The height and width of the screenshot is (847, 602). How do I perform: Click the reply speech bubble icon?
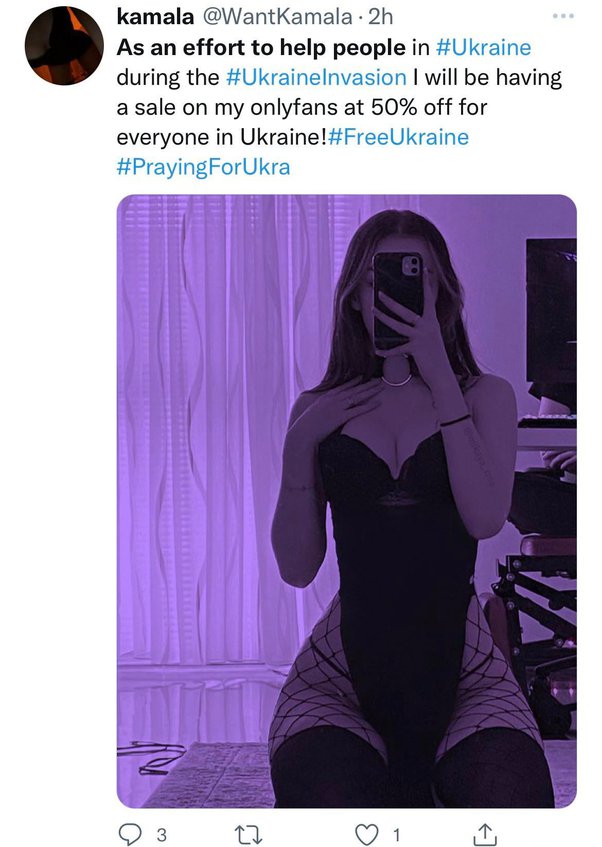tap(132, 832)
